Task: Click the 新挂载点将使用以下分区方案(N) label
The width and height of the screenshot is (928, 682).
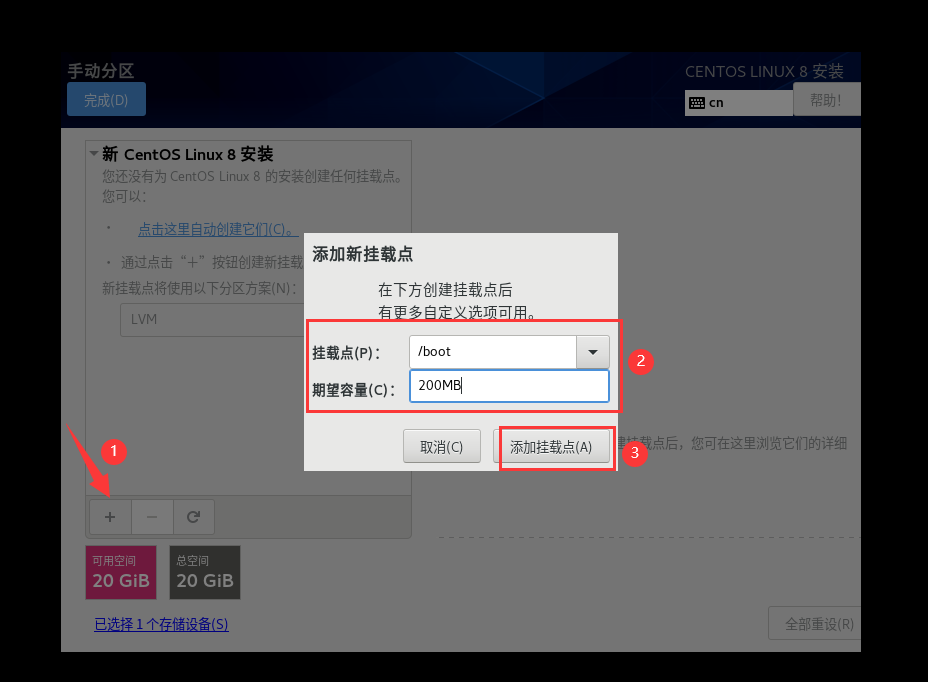Action: (x=199, y=288)
